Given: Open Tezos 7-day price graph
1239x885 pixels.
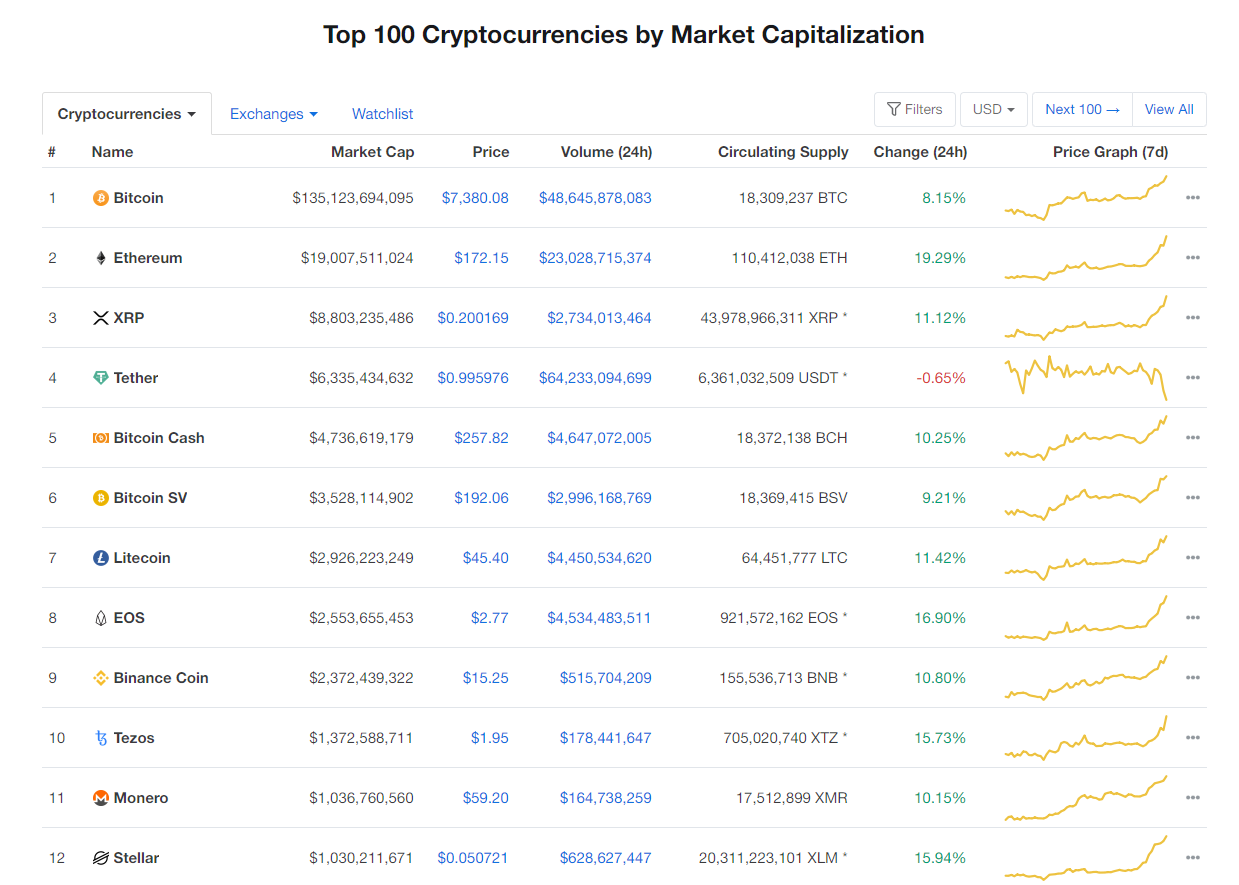Looking at the screenshot, I should (1086, 738).
